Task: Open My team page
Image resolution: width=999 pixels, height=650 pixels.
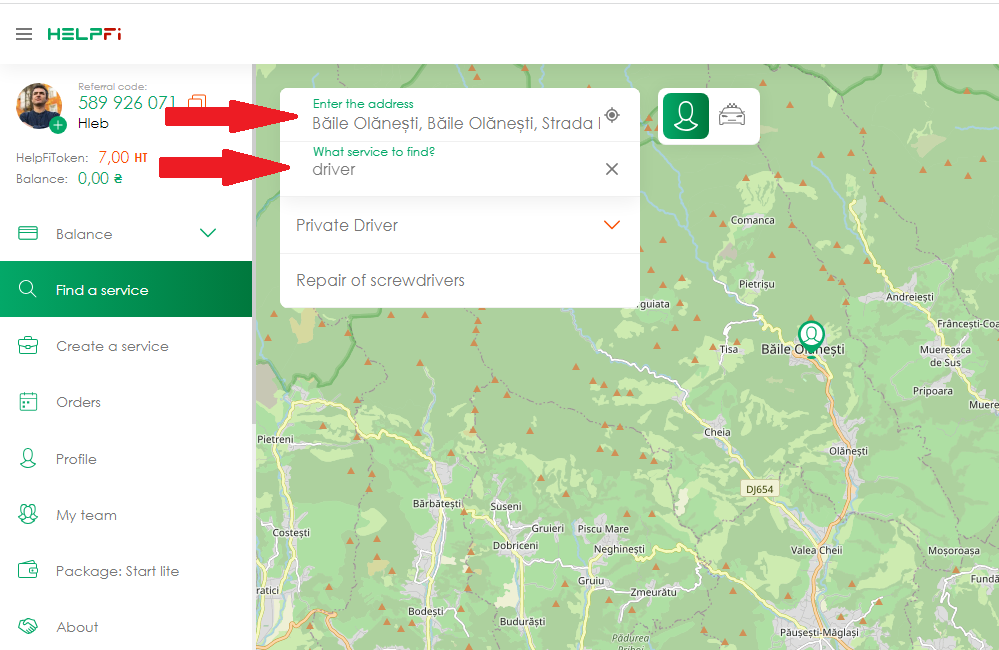Action: [86, 515]
